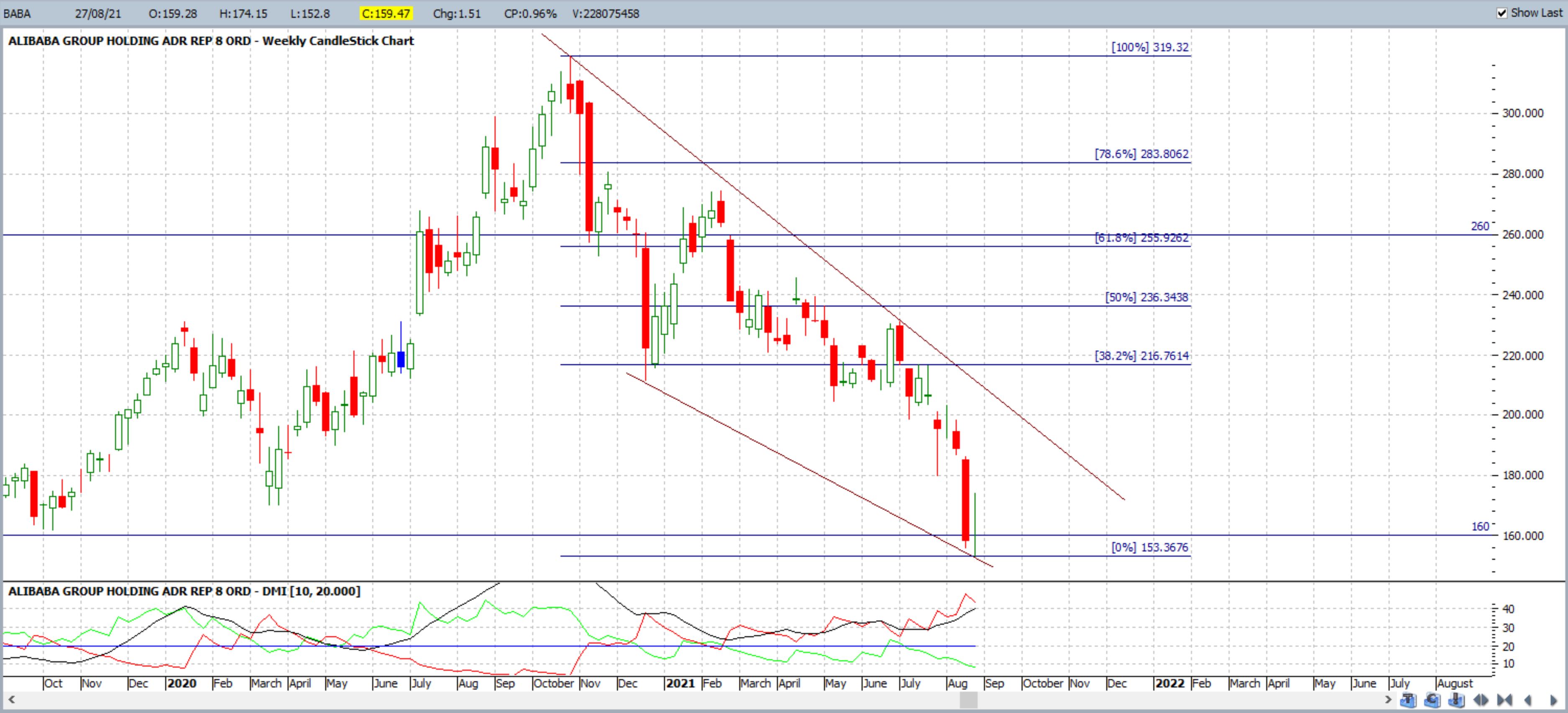Click the blue exclamation mark icon
Image resolution: width=1568 pixels, height=713 pixels.
click(1457, 700)
